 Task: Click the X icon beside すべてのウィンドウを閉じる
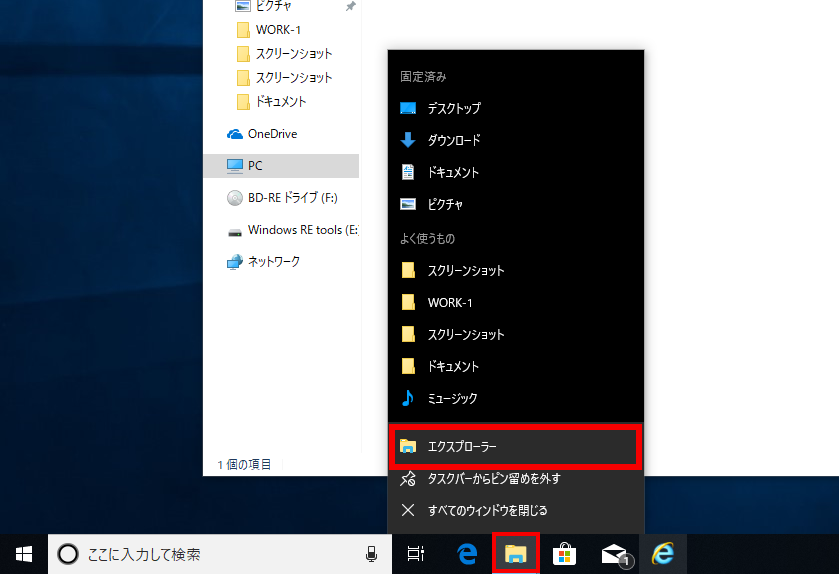tap(408, 510)
